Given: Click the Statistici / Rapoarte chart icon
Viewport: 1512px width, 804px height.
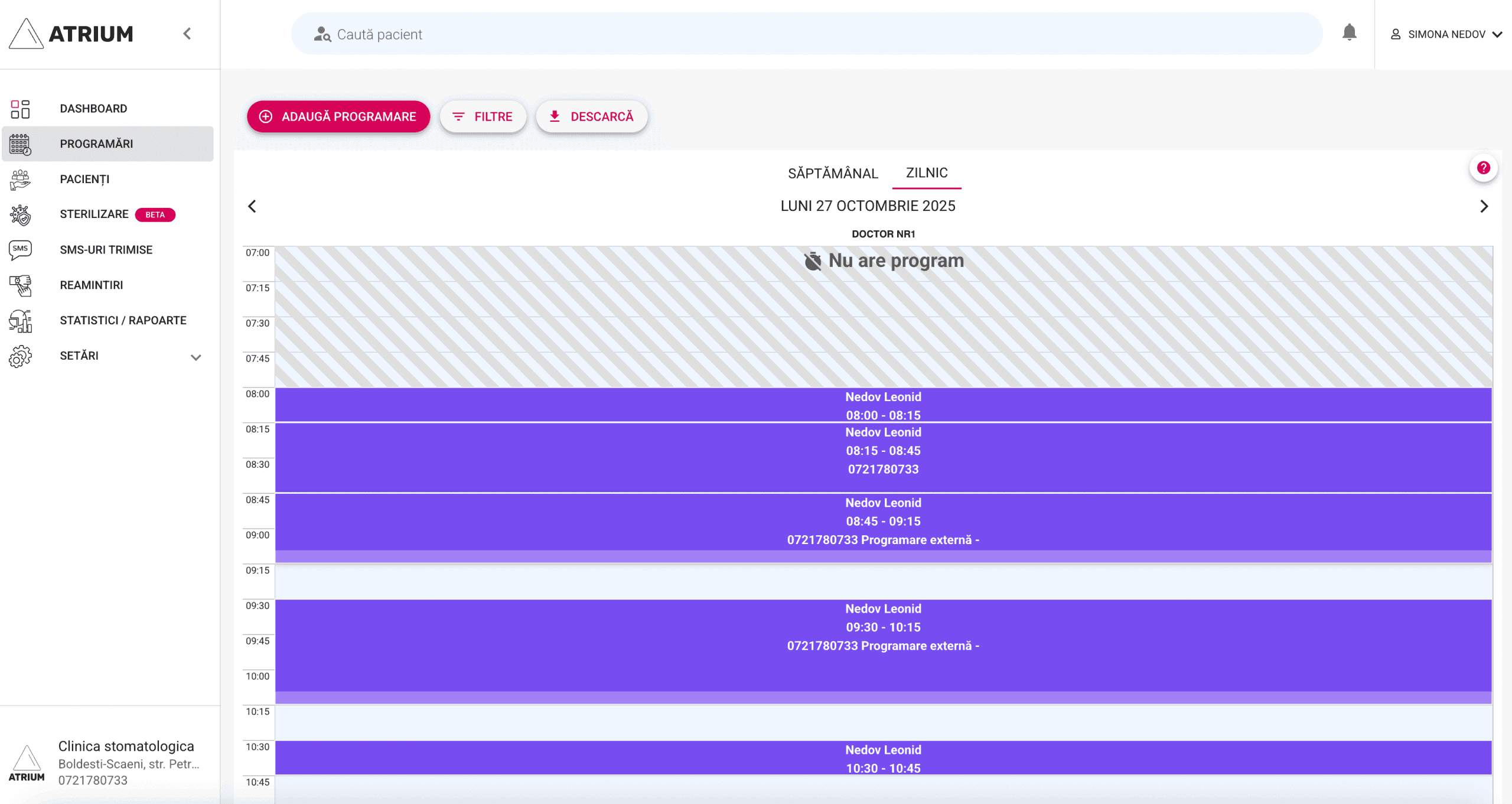Looking at the screenshot, I should (x=20, y=321).
